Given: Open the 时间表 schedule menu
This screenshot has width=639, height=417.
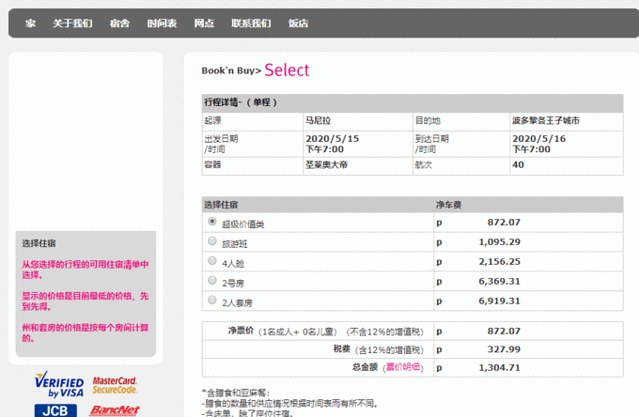Looking at the screenshot, I should tap(162, 23).
